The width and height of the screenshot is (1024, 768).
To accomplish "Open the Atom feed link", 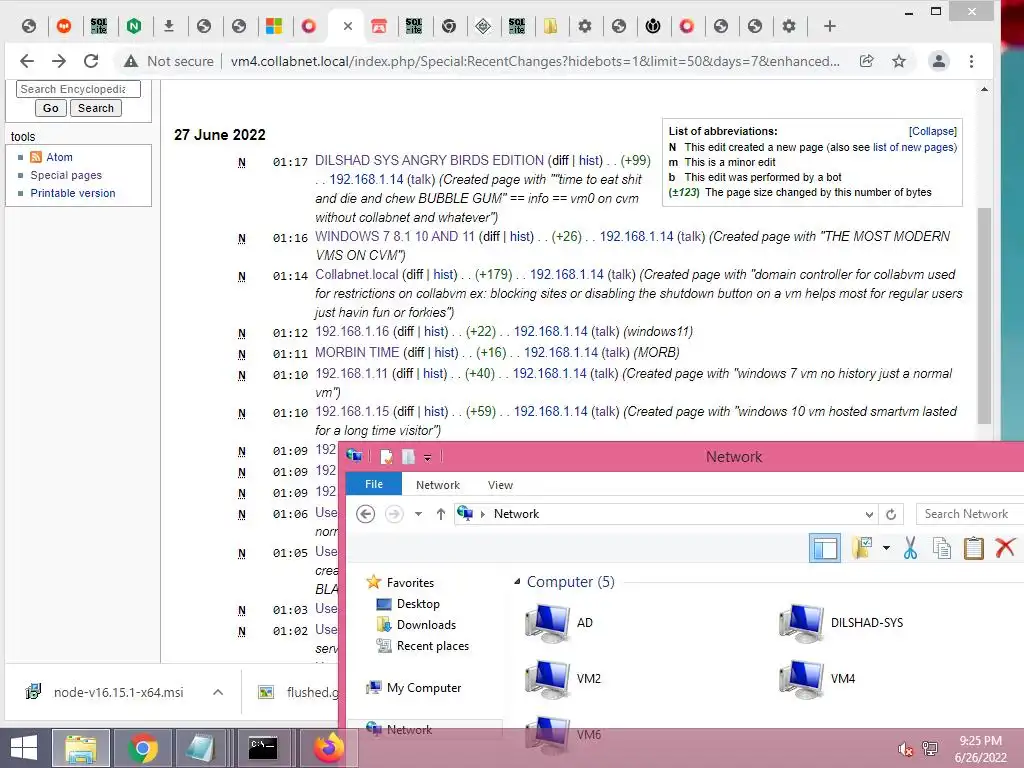I will [x=59, y=157].
